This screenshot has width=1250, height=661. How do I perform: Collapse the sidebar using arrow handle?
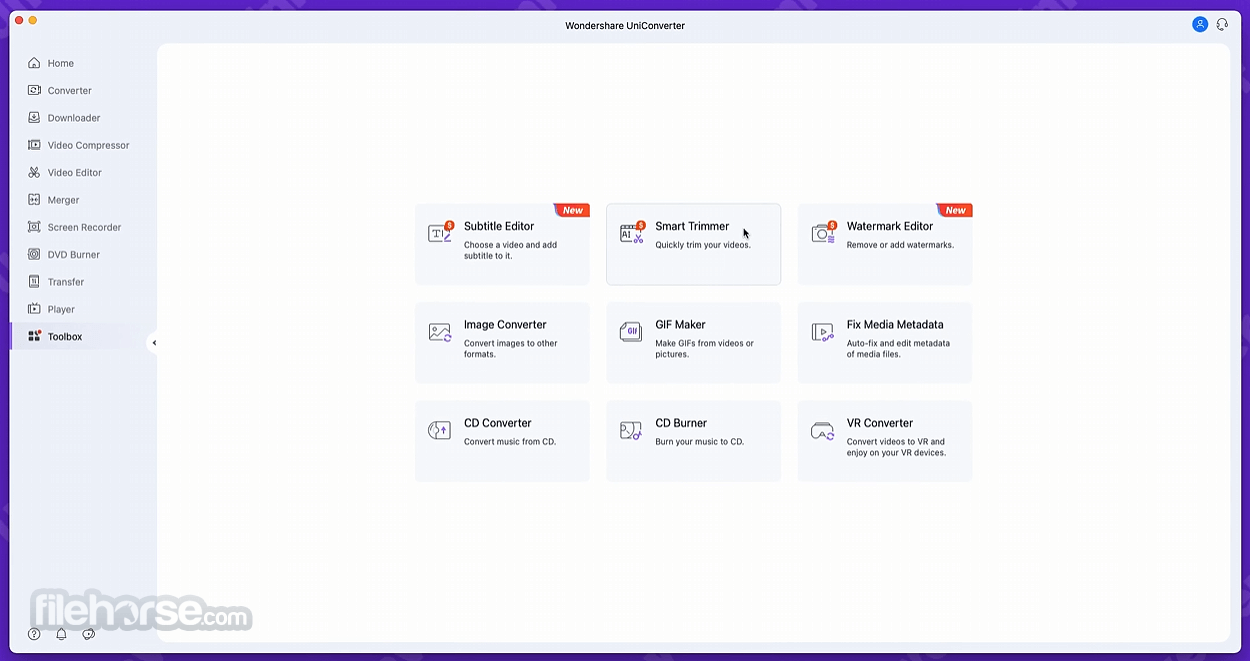pos(153,343)
